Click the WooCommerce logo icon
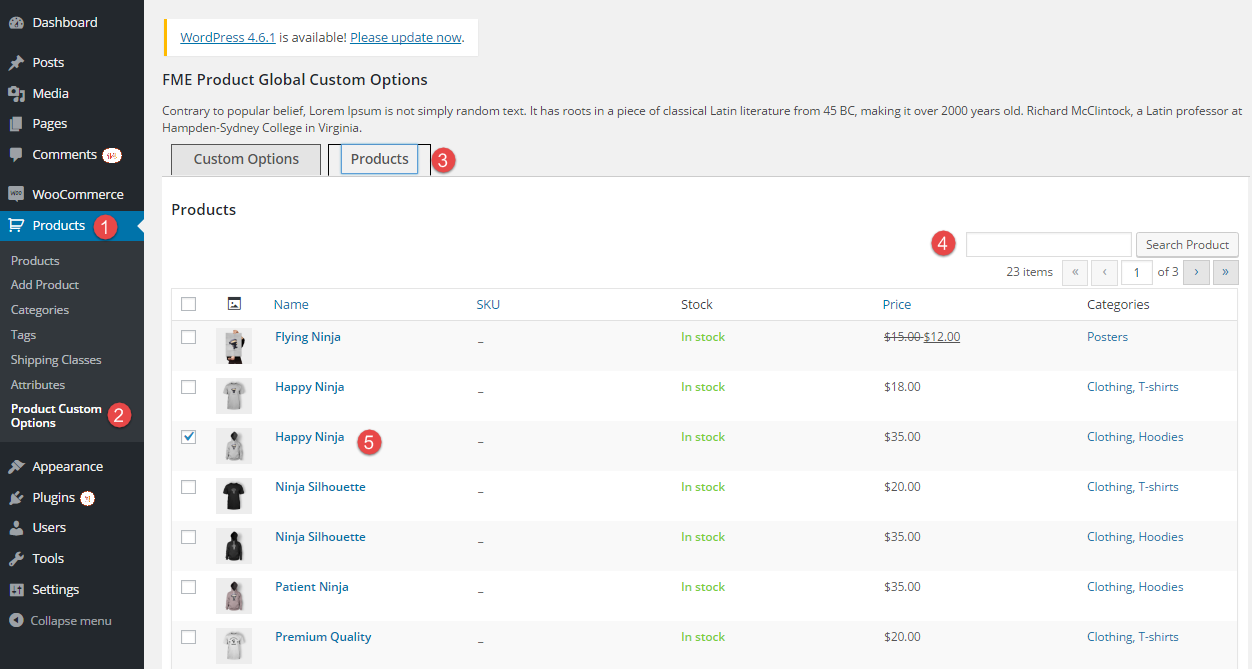Viewport: 1252px width, 669px height. point(16,194)
